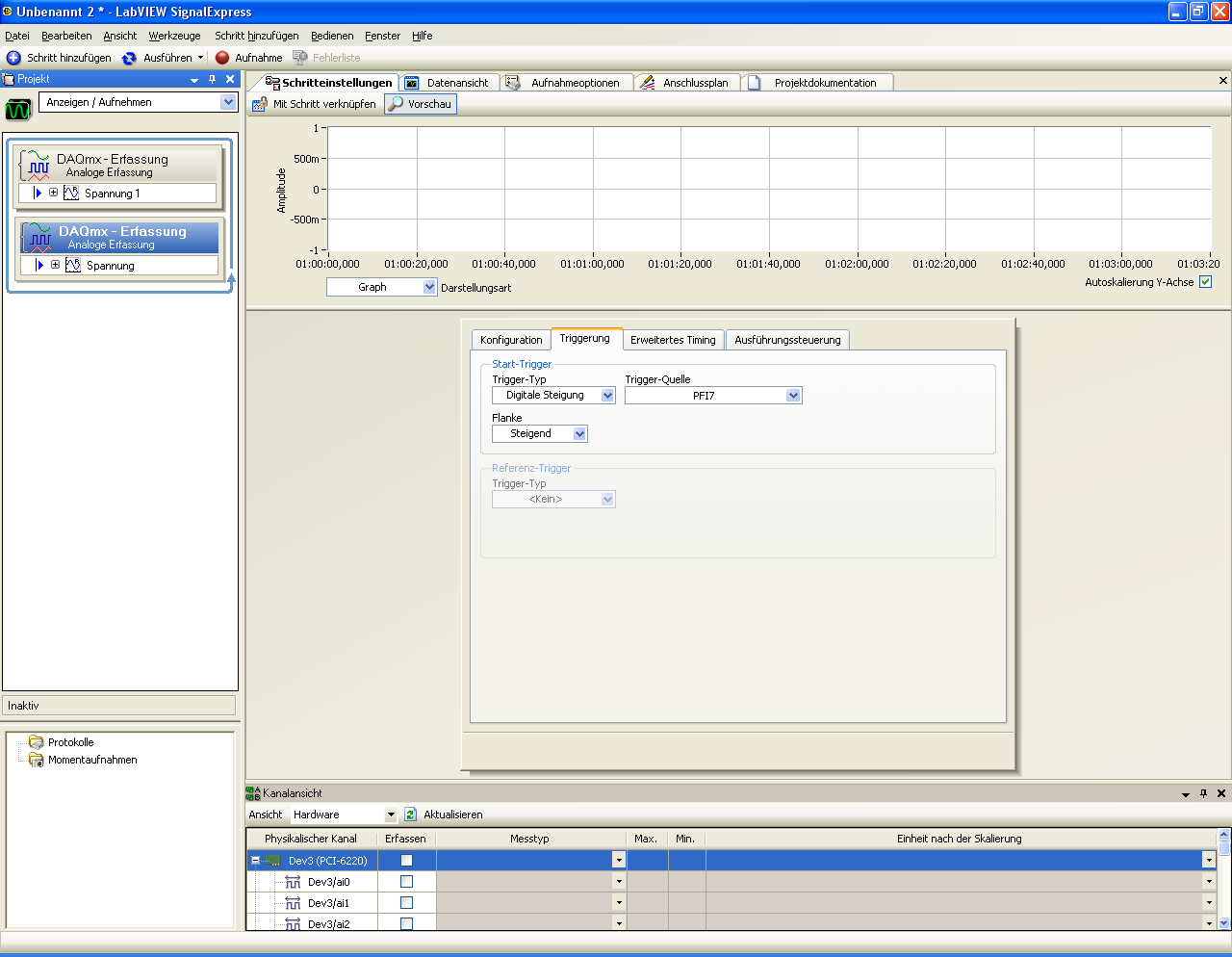The image size is (1232, 957).
Task: Open the Ausführen dropdown arrow in toolbar
Action: pos(200,58)
